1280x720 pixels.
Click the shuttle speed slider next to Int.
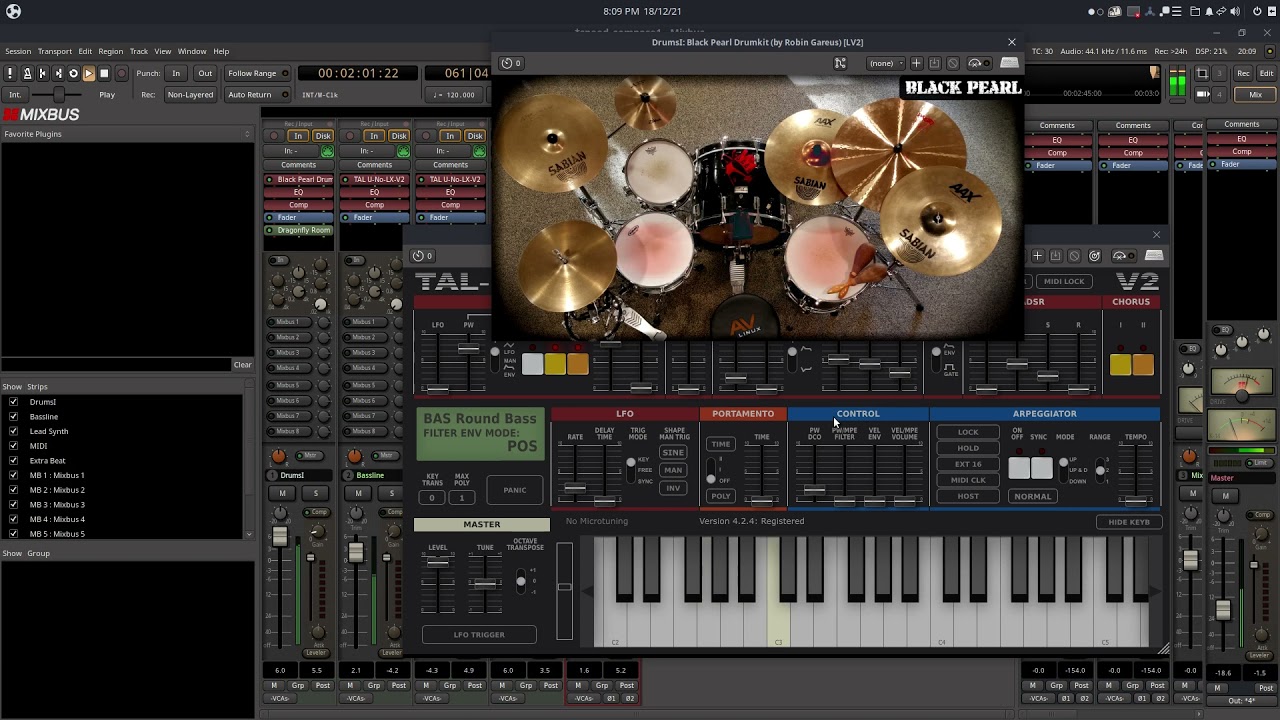click(x=58, y=95)
